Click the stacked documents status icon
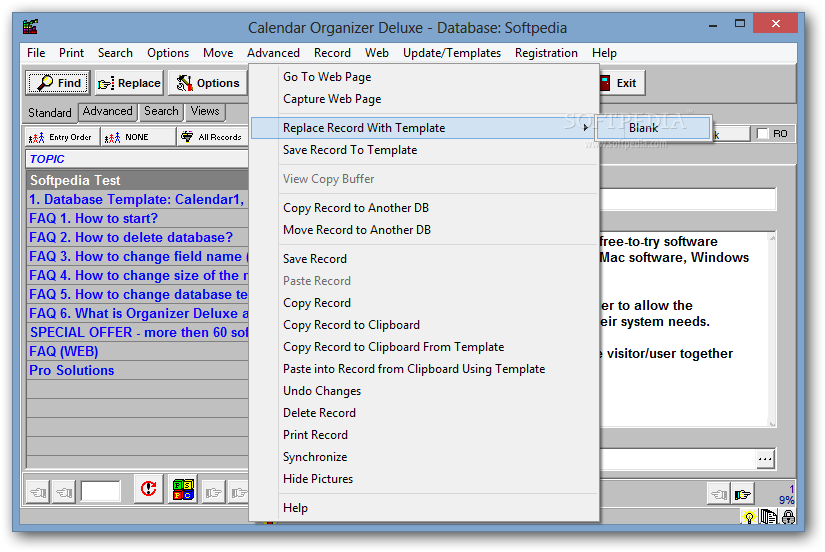 pyautogui.click(x=768, y=517)
